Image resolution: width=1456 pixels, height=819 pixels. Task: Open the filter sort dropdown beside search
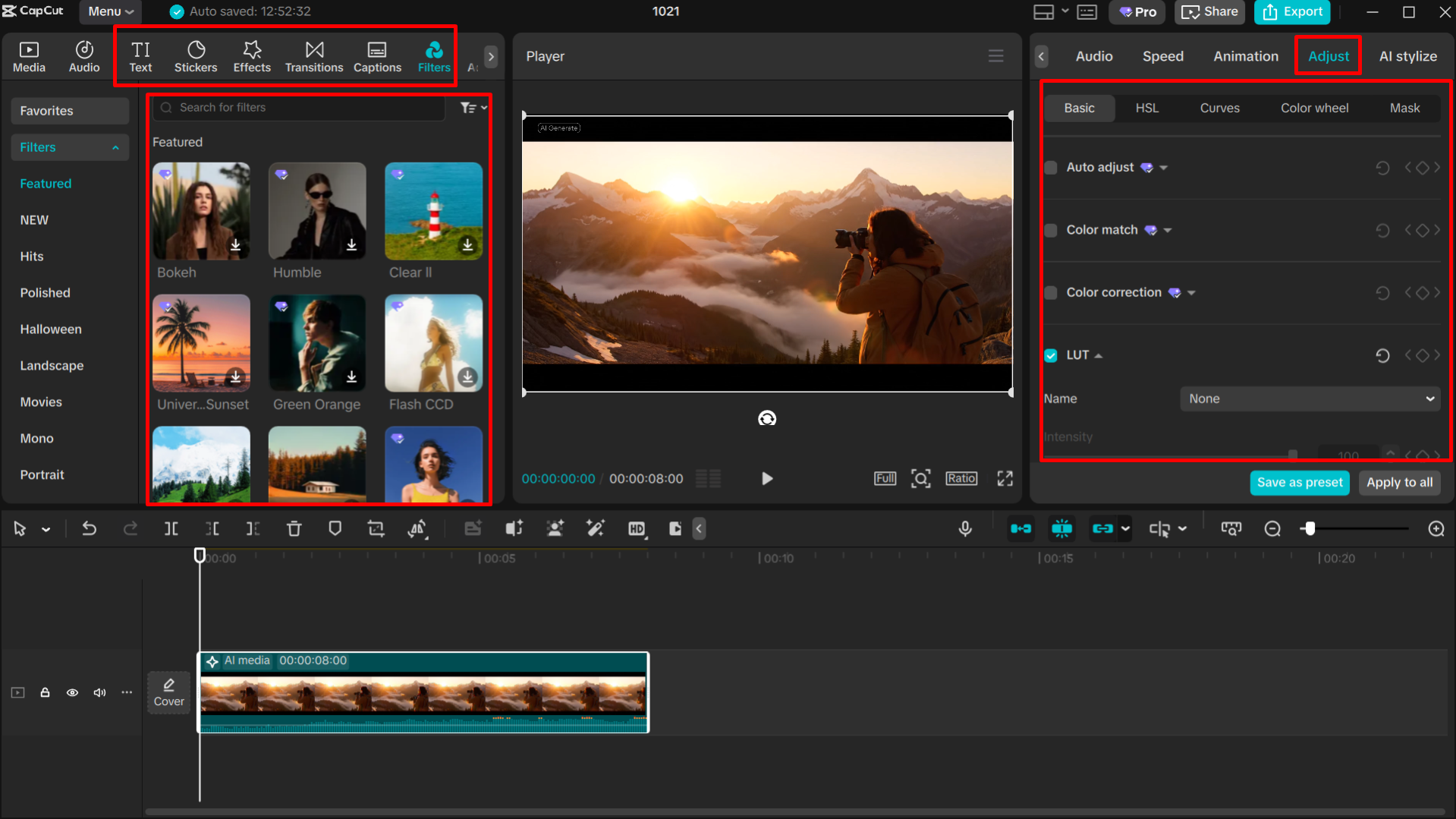472,108
